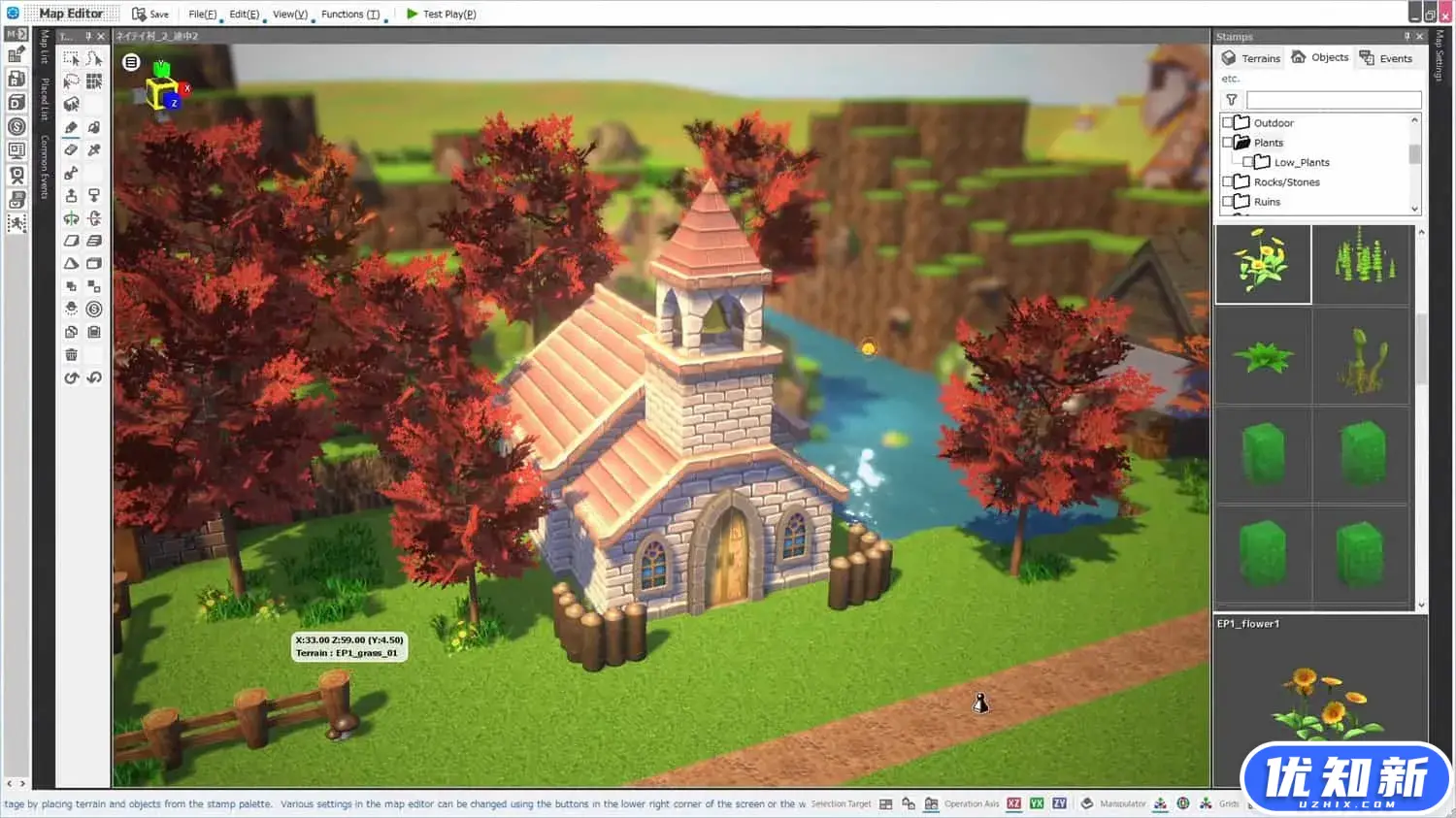Viewport: 1456px width, 818px height.
Task: Open the Functions menu
Action: [x=351, y=14]
